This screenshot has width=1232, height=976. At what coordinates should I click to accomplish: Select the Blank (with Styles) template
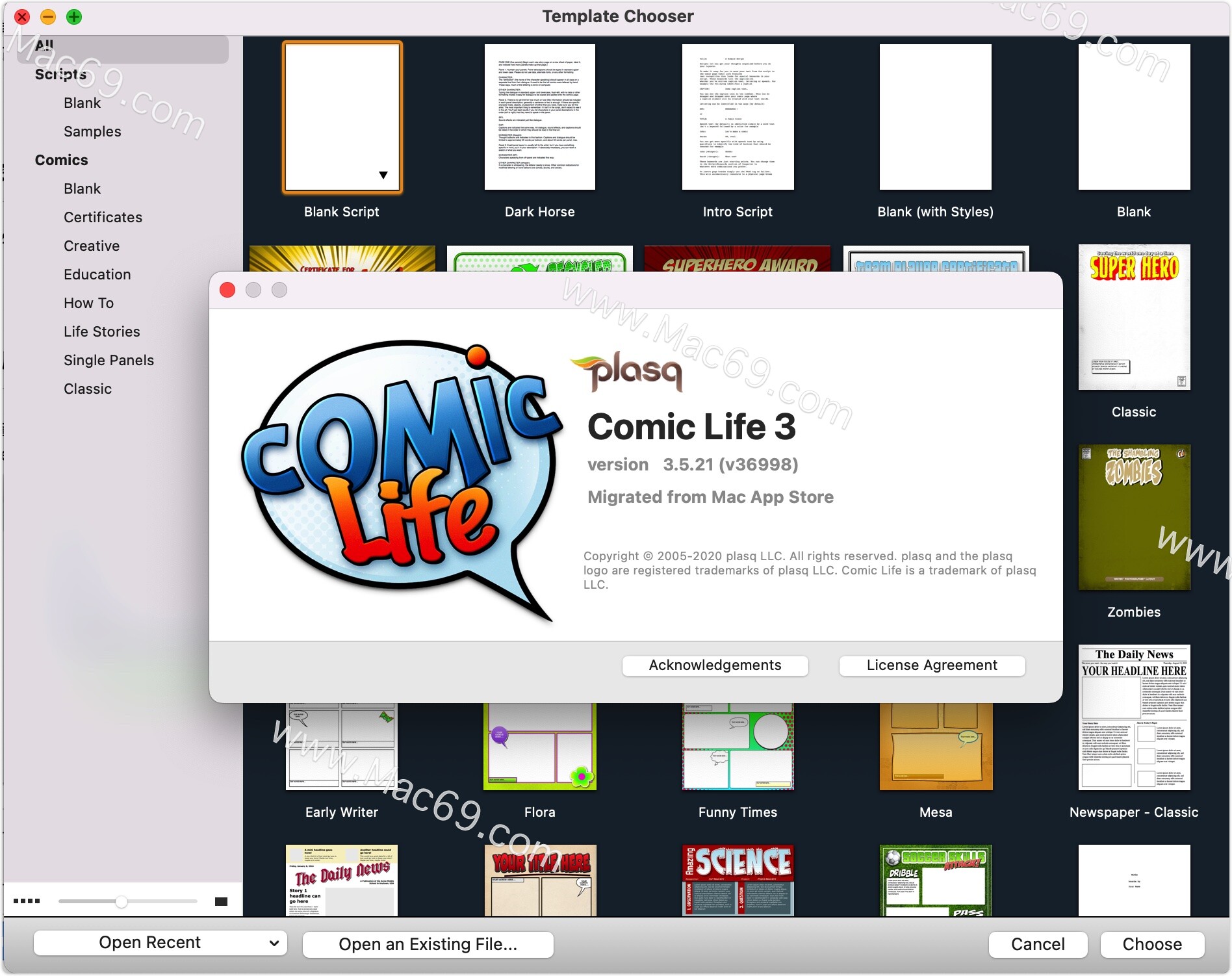pyautogui.click(x=936, y=118)
